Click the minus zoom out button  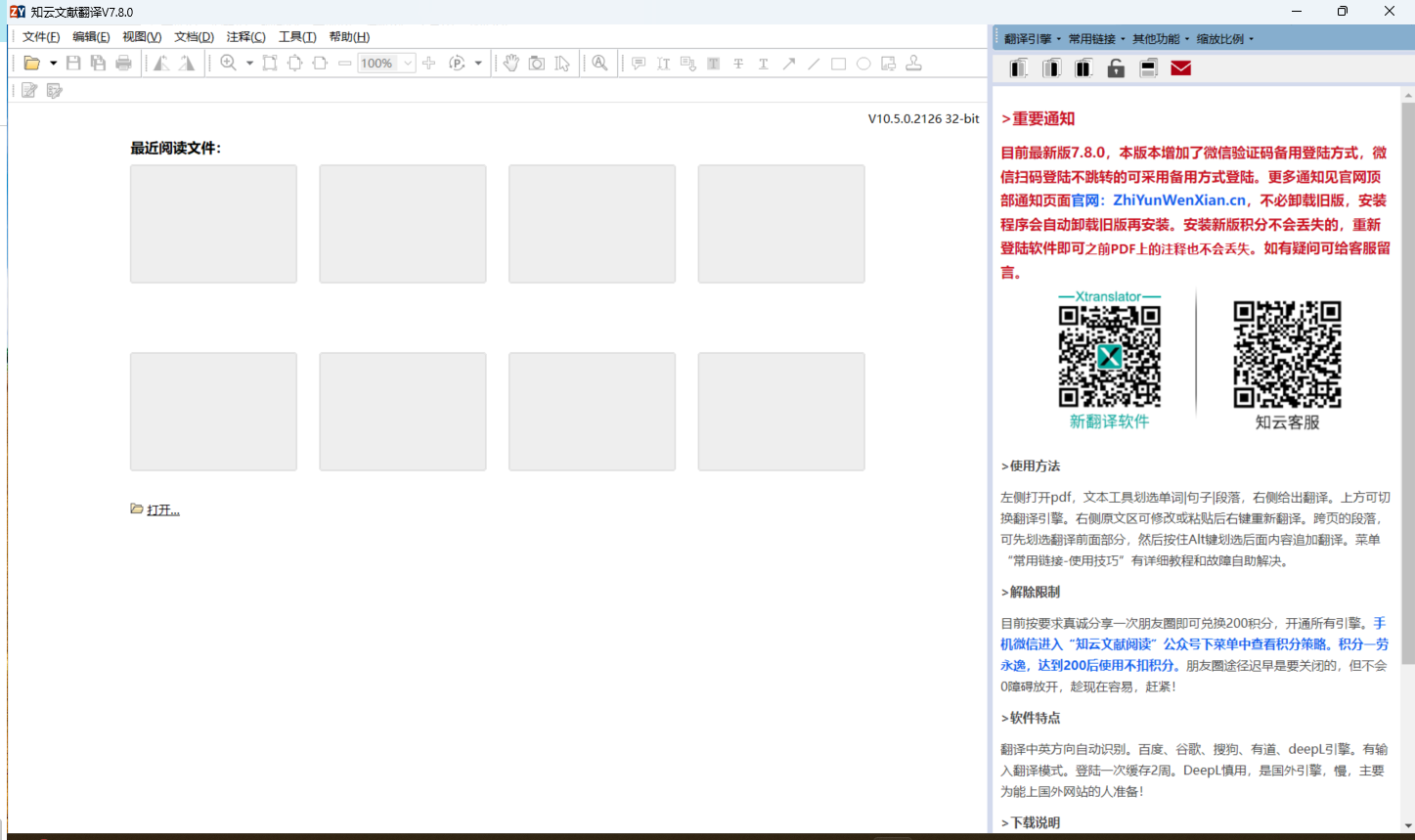click(x=344, y=64)
